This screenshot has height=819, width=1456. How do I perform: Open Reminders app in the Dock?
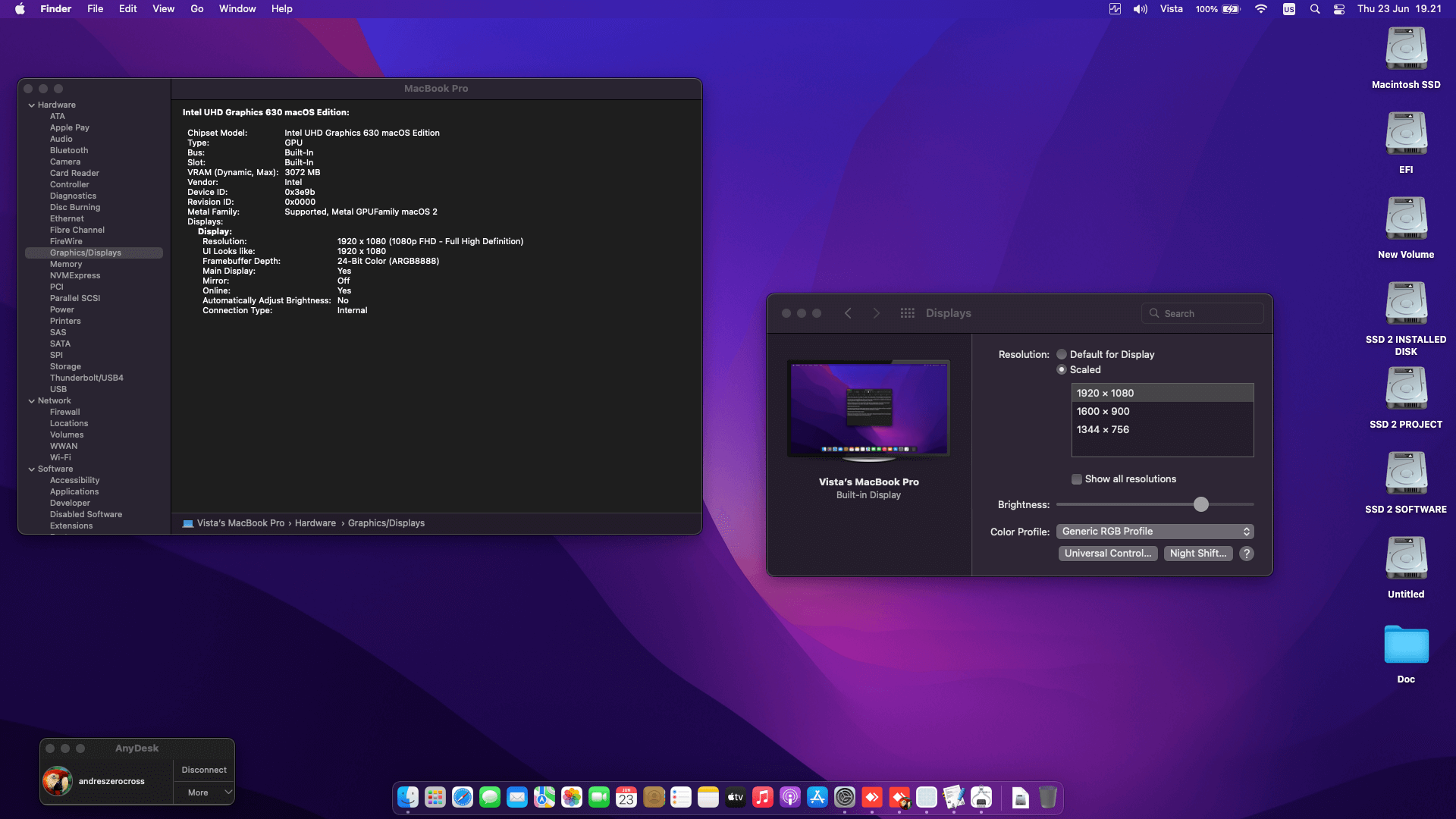(x=681, y=797)
